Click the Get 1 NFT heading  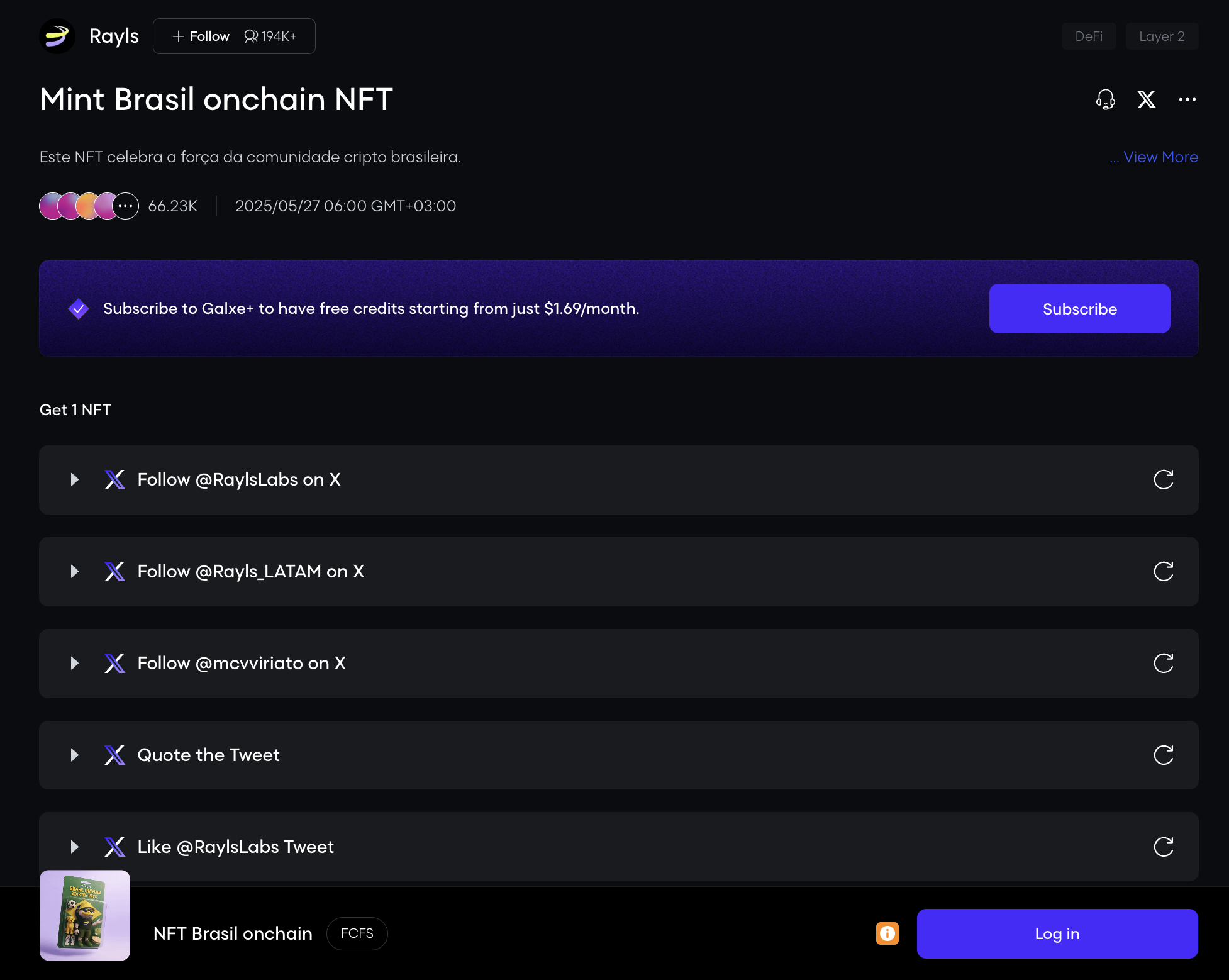tap(75, 410)
